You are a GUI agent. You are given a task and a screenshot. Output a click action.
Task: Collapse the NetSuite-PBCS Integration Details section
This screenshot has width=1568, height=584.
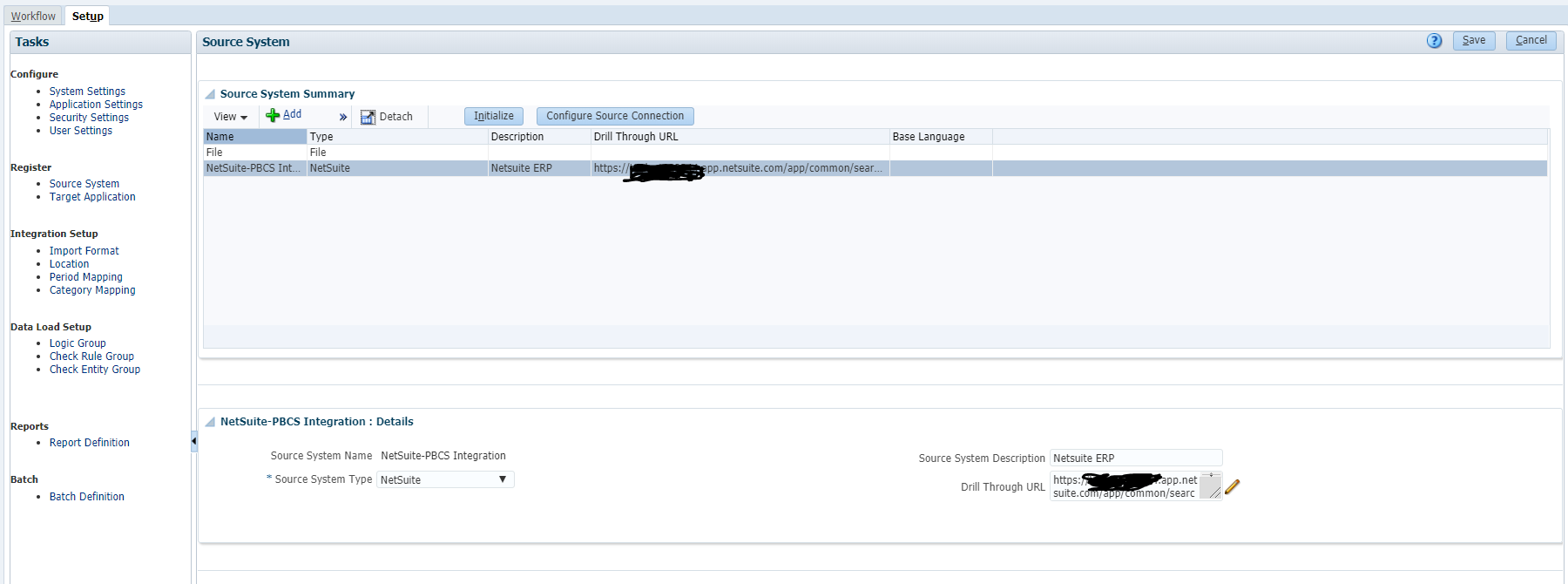point(210,422)
